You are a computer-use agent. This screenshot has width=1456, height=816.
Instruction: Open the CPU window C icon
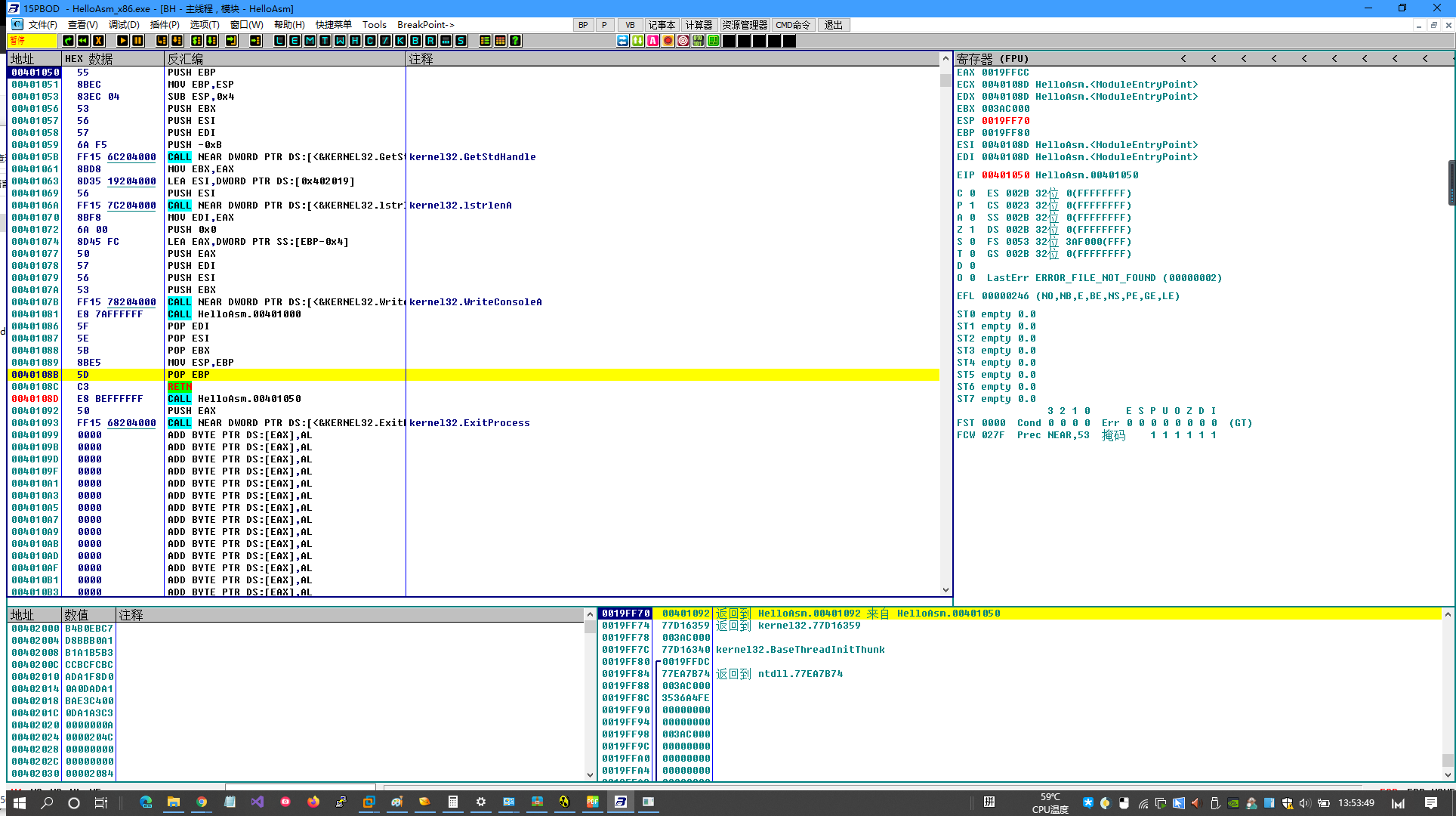370,41
